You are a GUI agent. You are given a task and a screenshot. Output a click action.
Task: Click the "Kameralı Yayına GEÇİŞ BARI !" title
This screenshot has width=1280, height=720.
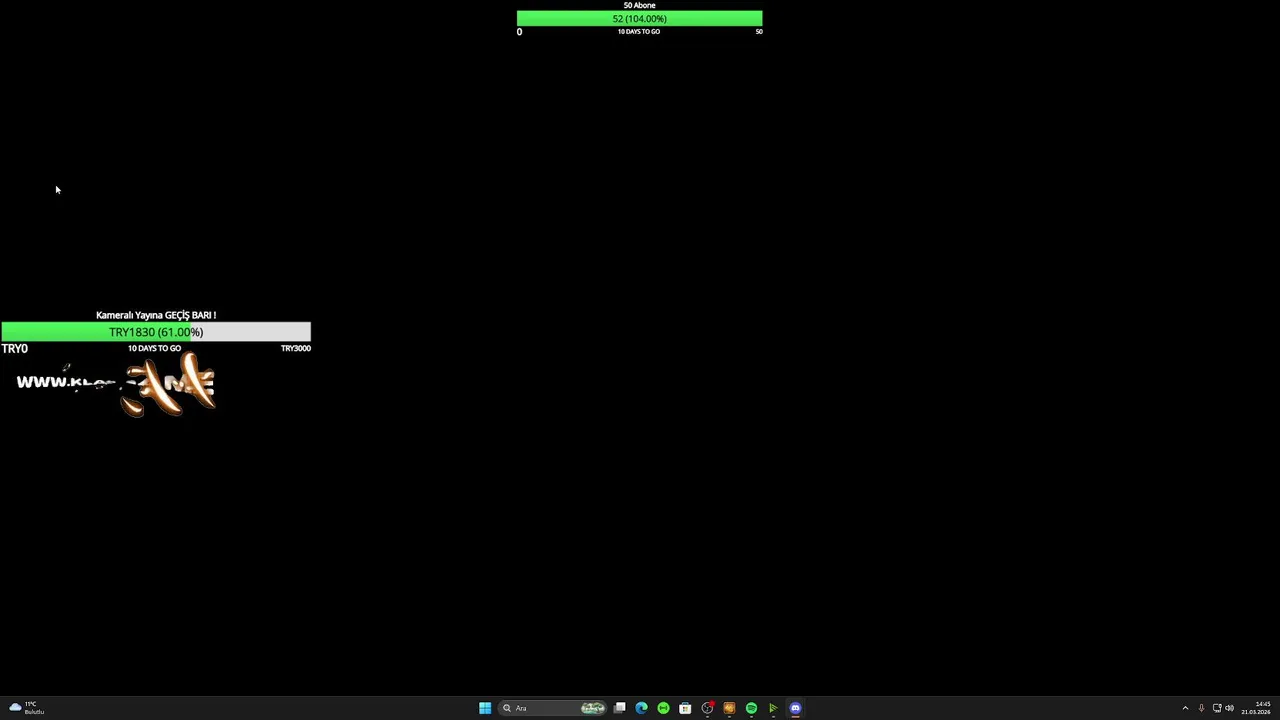click(x=156, y=315)
